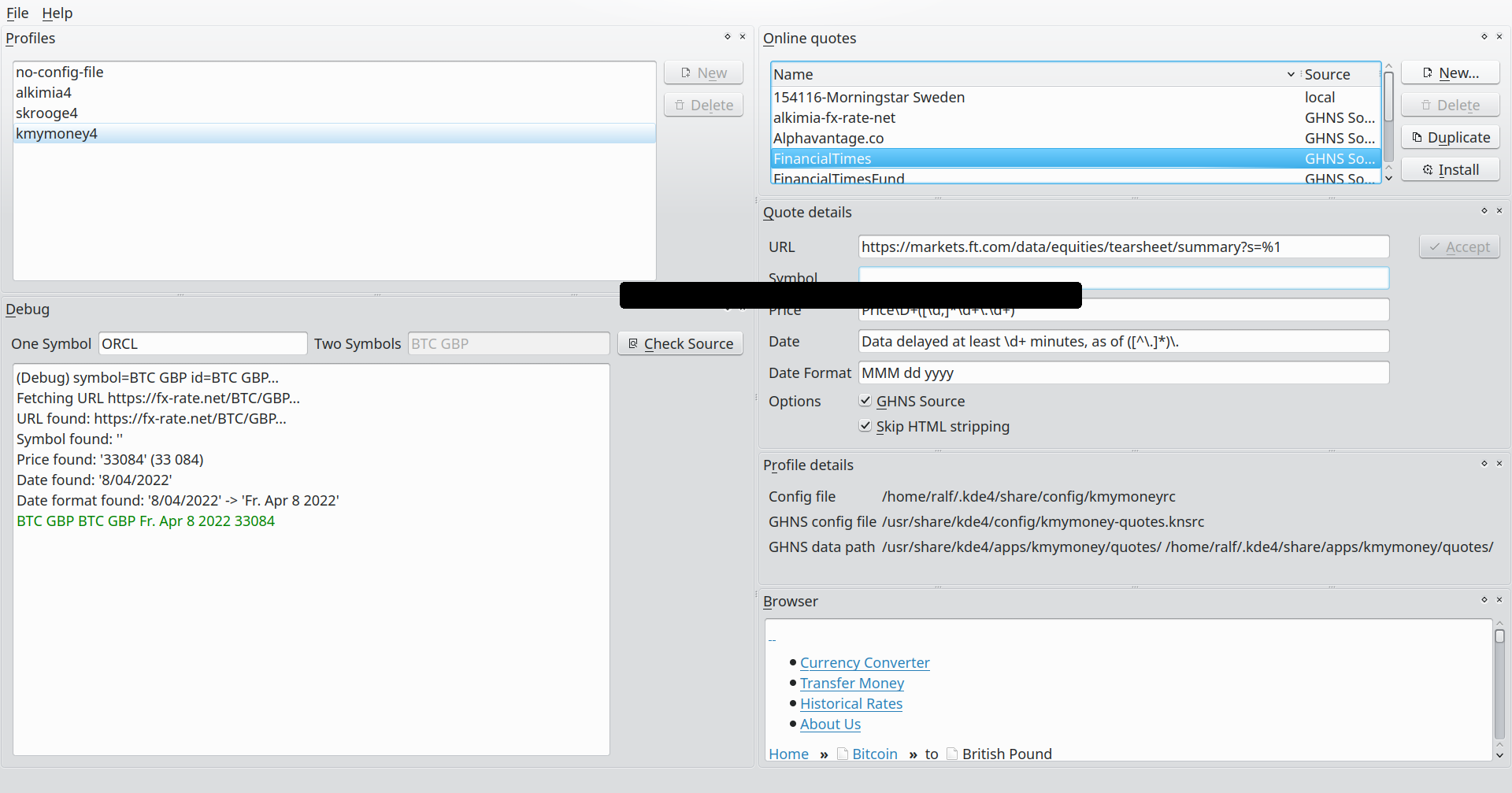Viewport: 1512px width, 793px height.
Task: Follow the Currency Converter link
Action: tap(865, 663)
